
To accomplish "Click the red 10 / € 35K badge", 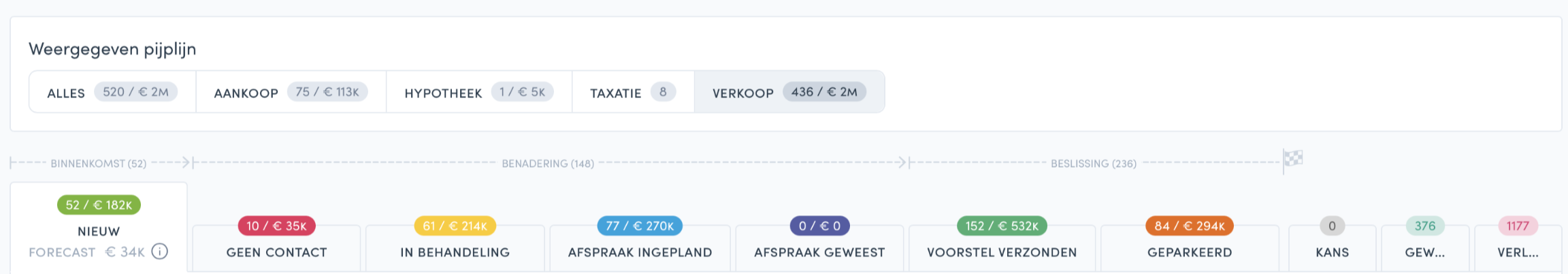I will [x=276, y=226].
